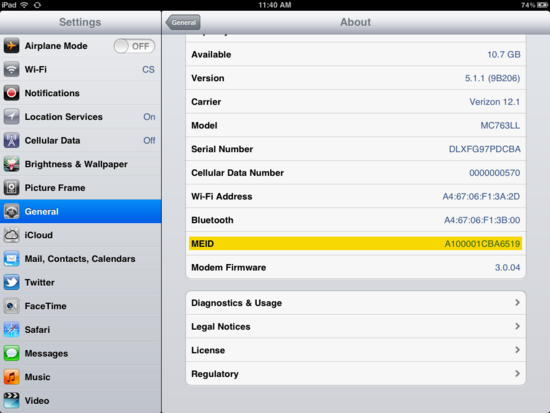Tap the Cellular Data Number 0000000570

coord(495,173)
